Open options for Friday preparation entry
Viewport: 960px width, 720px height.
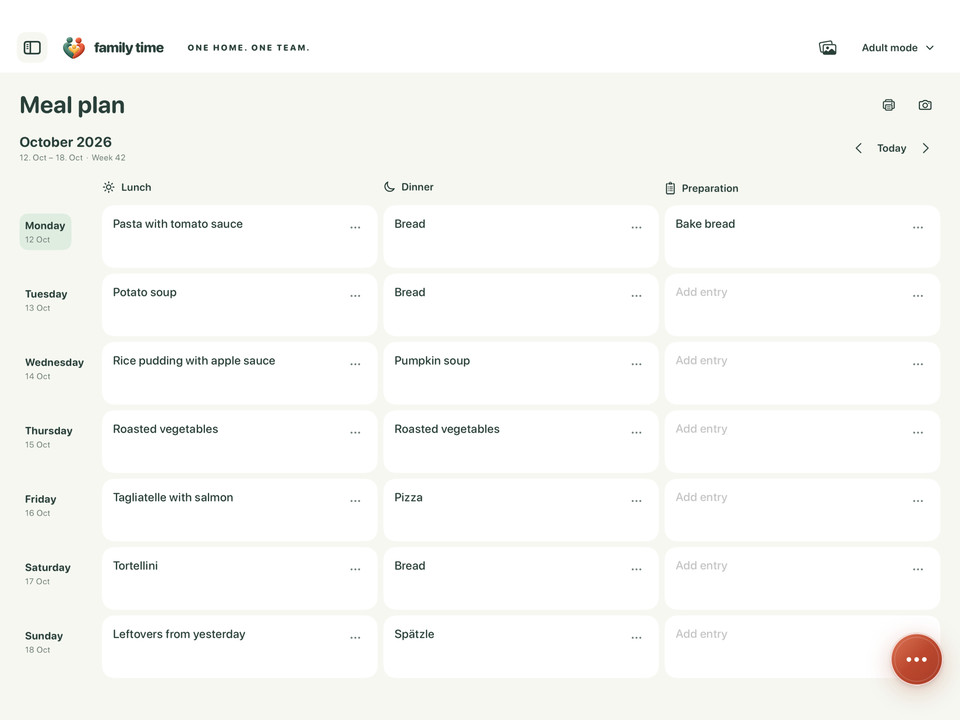point(918,501)
